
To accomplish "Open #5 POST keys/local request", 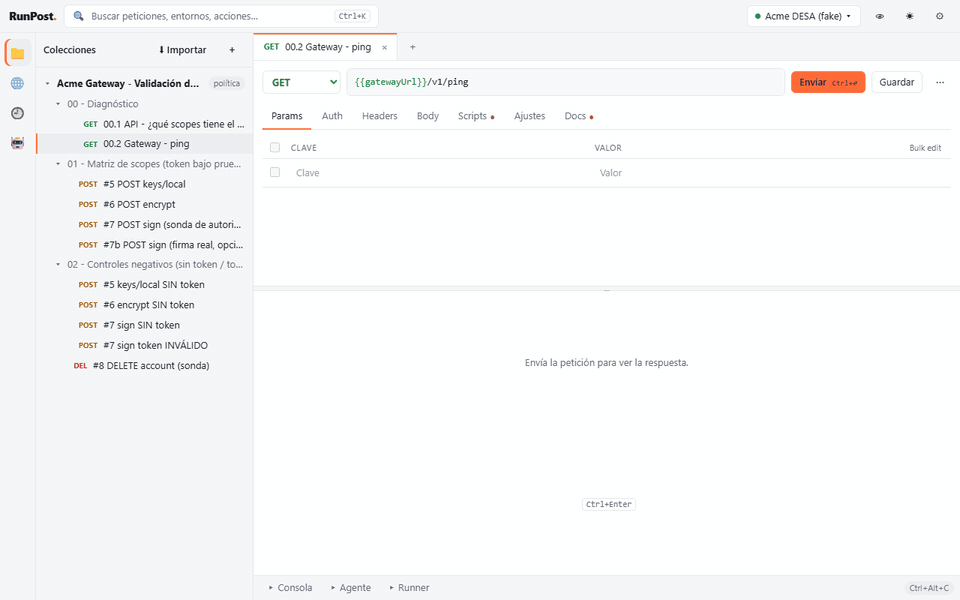I will click(x=144, y=184).
